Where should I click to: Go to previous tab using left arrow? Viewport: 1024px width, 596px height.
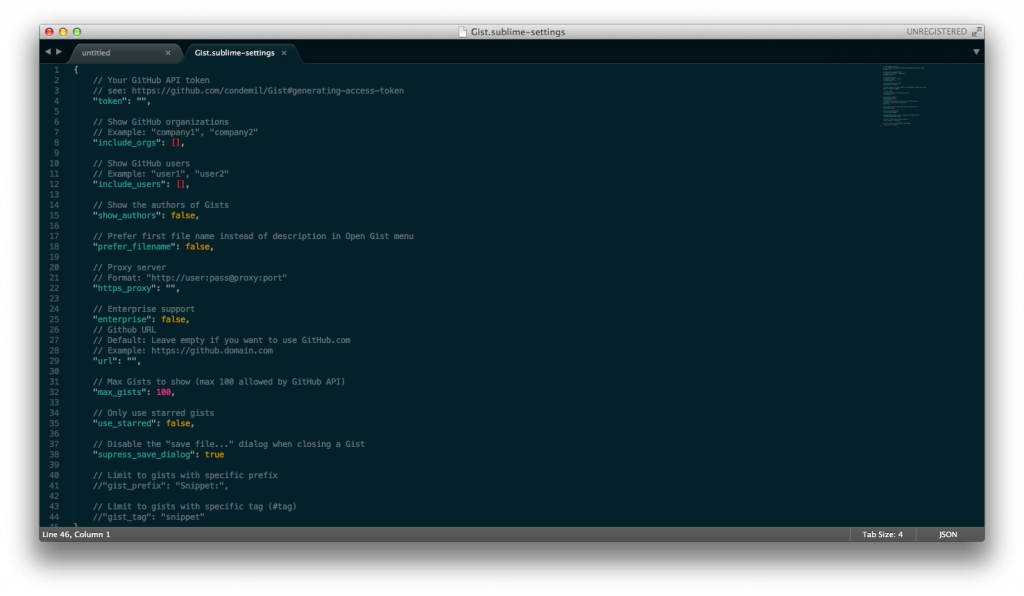tap(48, 52)
